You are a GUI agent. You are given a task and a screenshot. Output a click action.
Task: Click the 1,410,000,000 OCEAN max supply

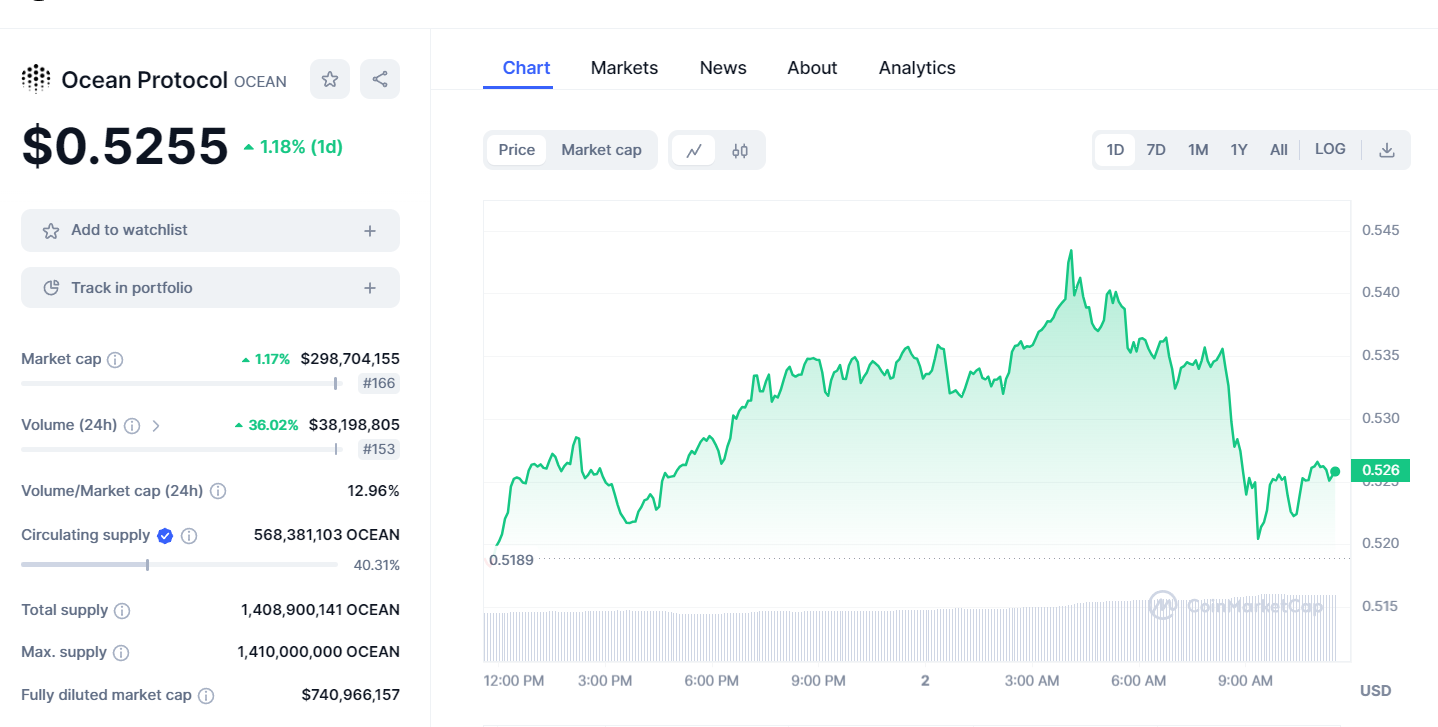[x=319, y=652]
